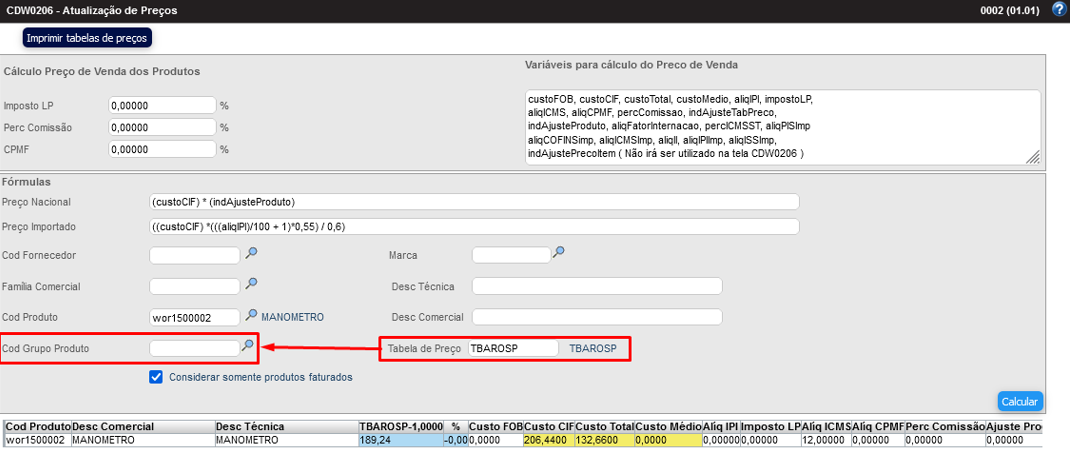Edit the Preço Importado formula field
Screen dimensions: 1070x453
pos(473,226)
